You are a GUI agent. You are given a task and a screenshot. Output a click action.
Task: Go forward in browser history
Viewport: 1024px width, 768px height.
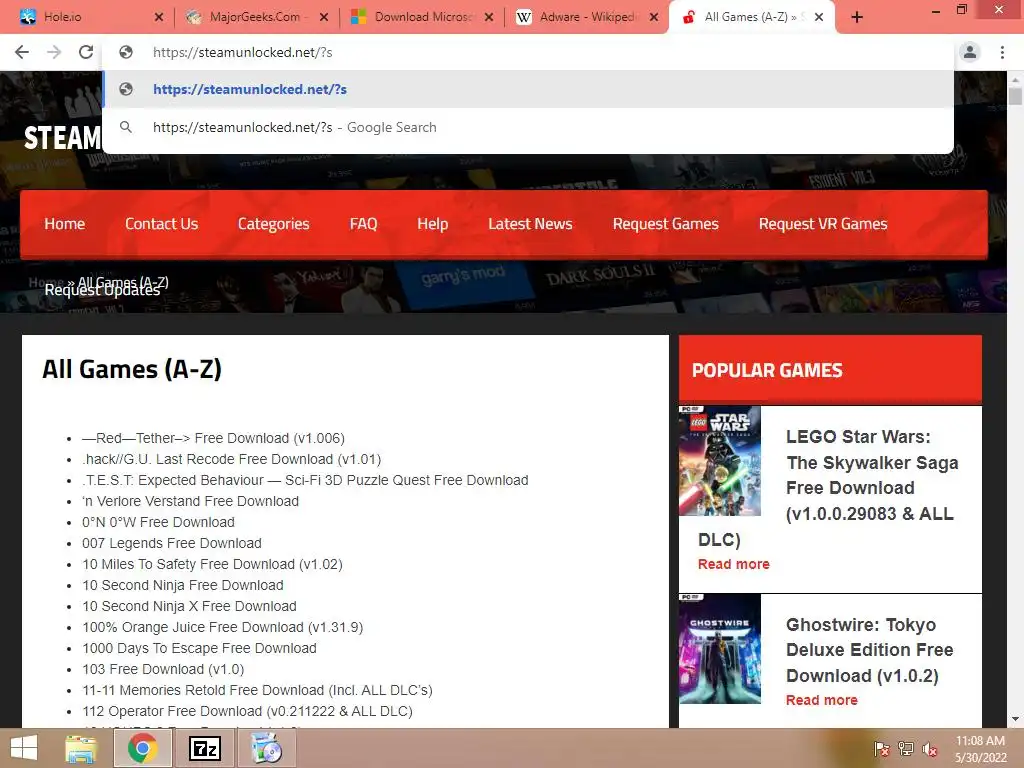[54, 52]
